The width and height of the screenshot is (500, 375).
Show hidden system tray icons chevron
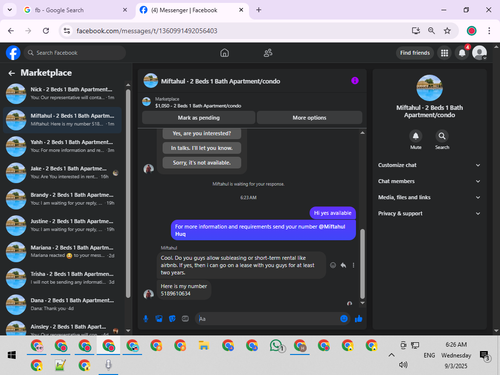(x=391, y=355)
